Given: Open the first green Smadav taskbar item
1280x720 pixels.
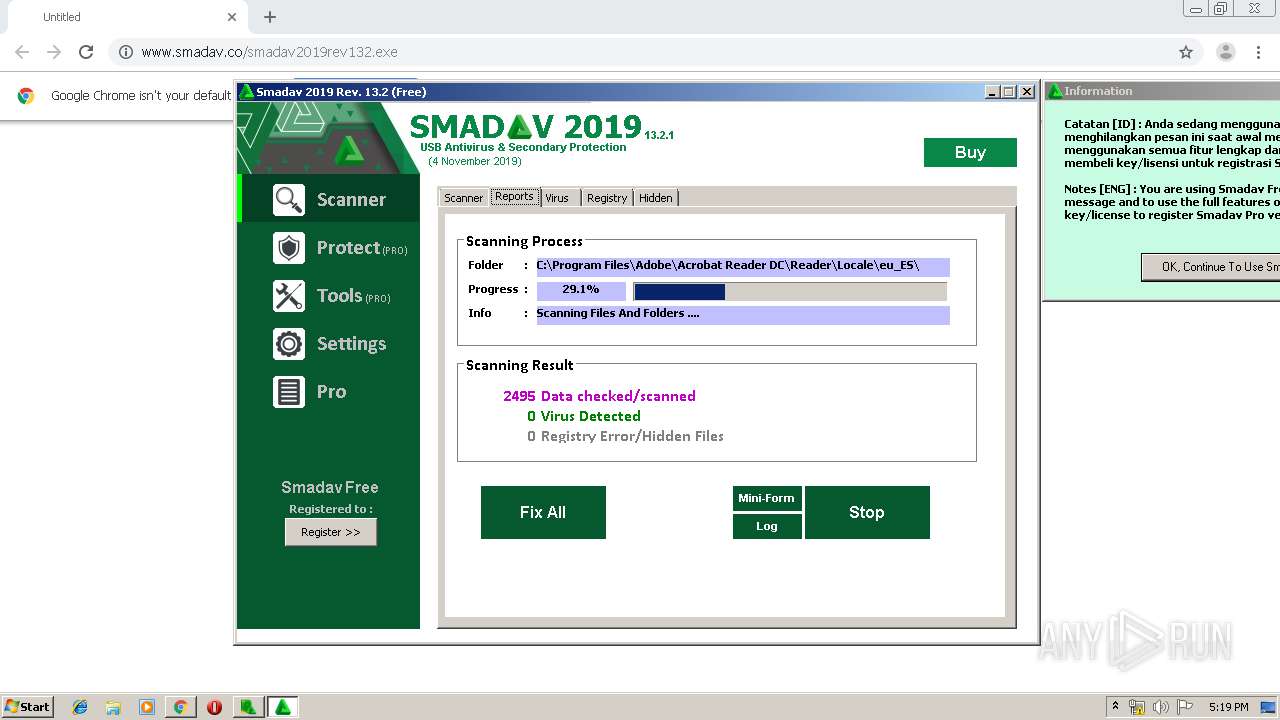Looking at the screenshot, I should [x=248, y=707].
